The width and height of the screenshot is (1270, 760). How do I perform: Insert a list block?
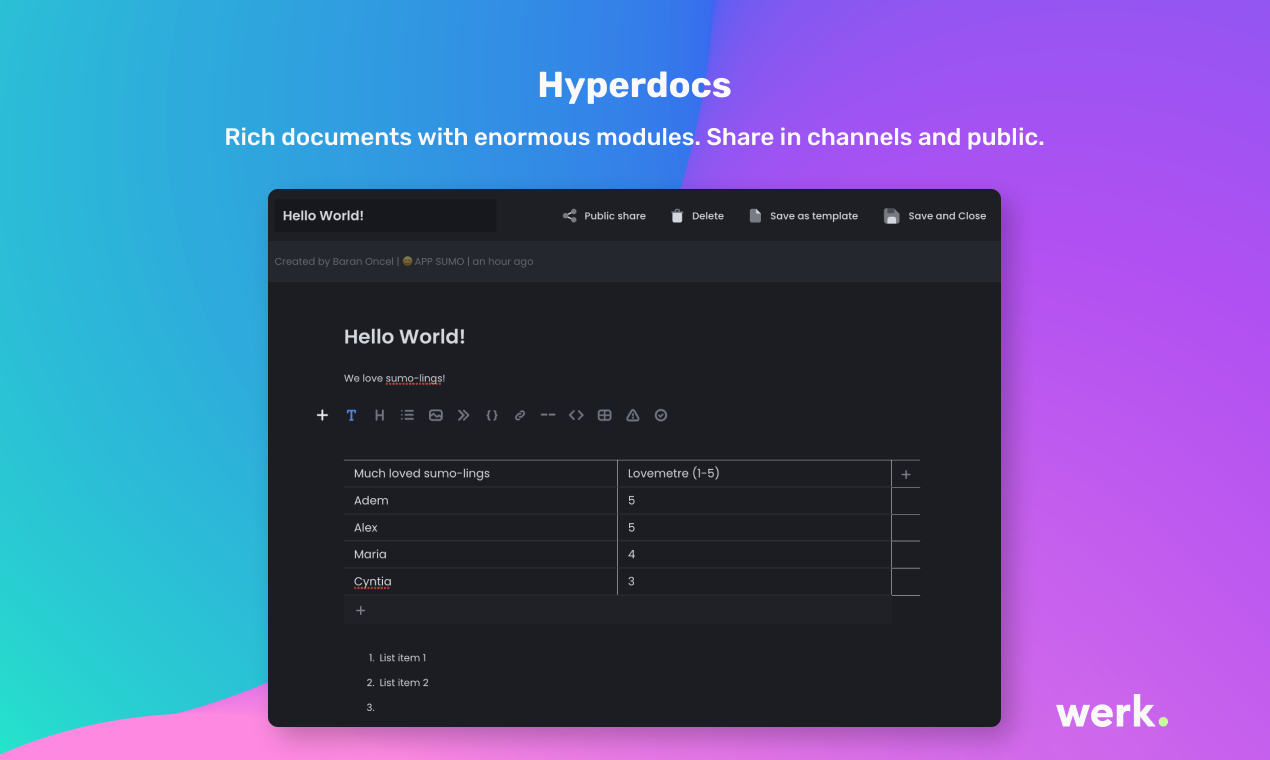[407, 415]
